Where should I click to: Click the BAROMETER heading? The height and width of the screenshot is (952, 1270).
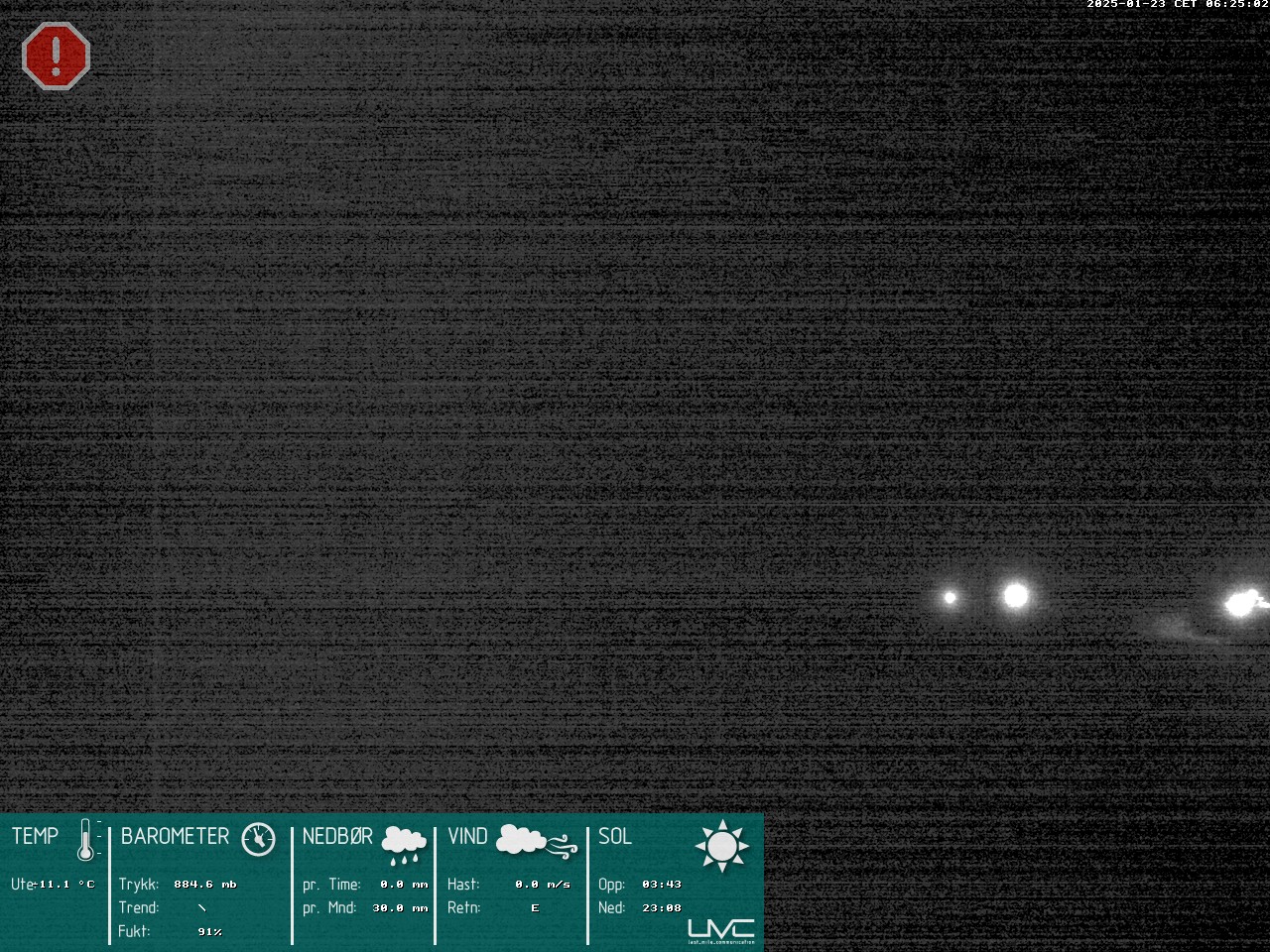pyautogui.click(x=175, y=836)
